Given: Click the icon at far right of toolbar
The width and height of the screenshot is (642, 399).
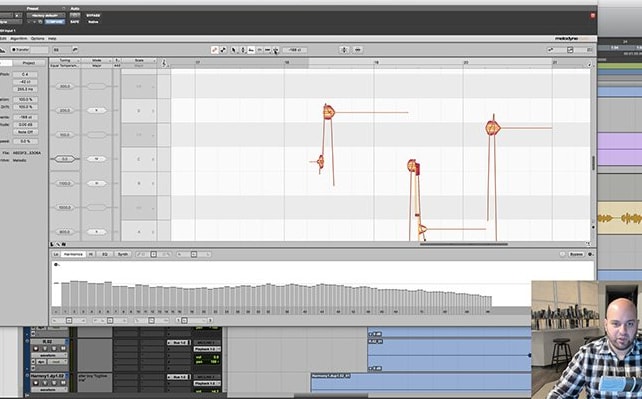Looking at the screenshot, I should pyautogui.click(x=590, y=50).
